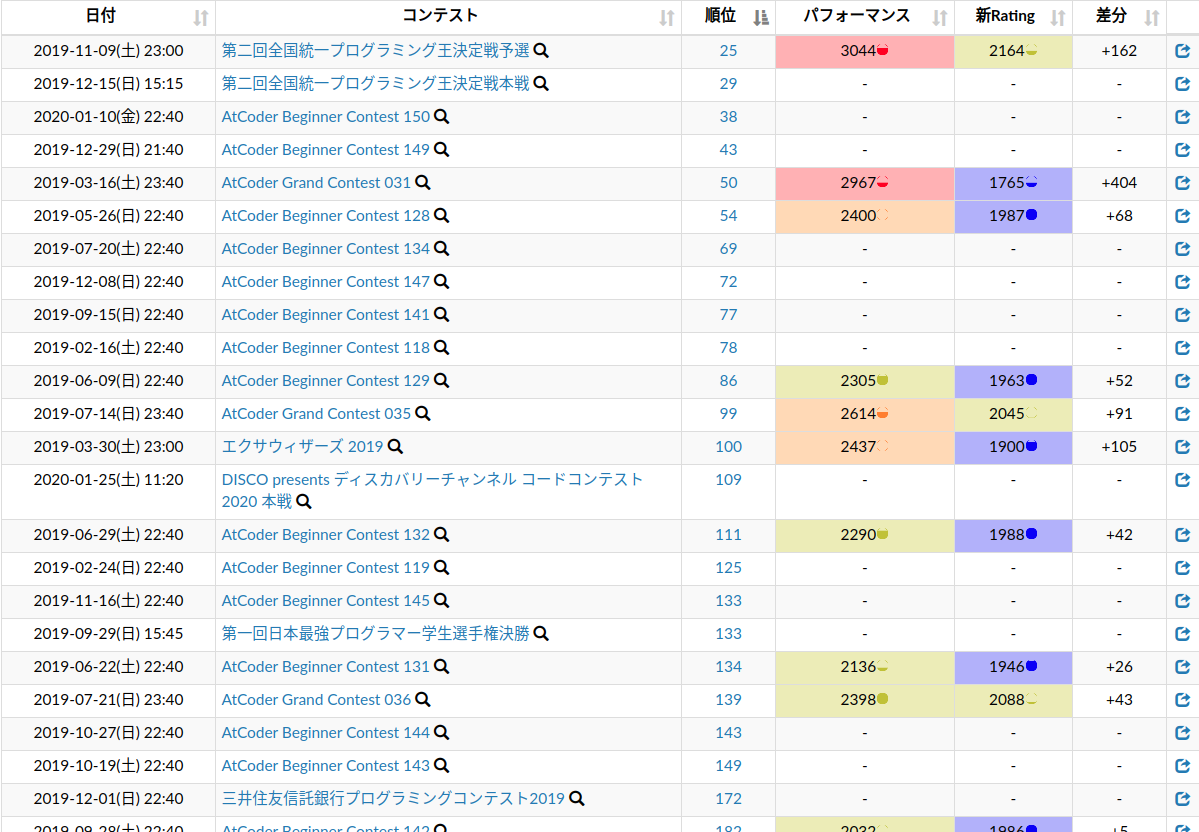Click the red performance cell 3044

pyautogui.click(x=865, y=51)
